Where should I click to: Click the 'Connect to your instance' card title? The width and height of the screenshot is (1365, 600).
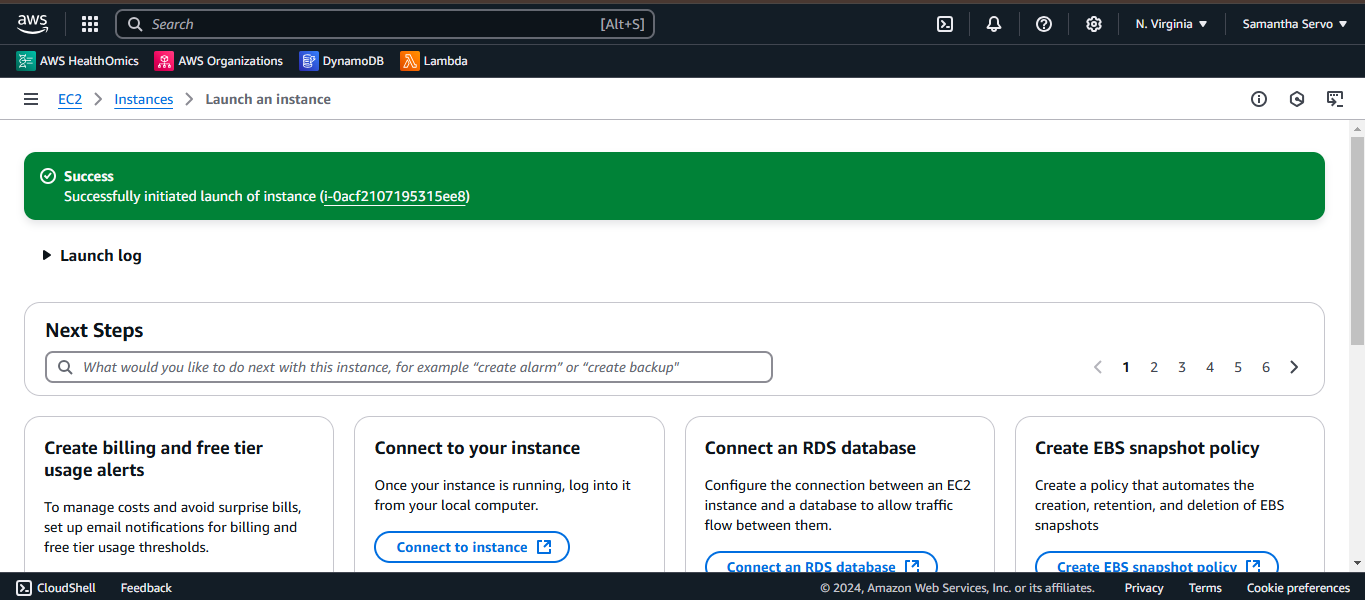(477, 448)
